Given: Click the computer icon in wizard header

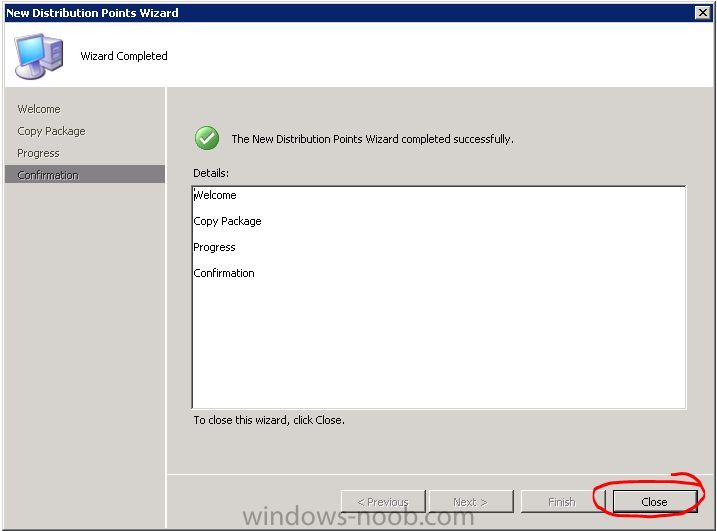Looking at the screenshot, I should point(39,56).
